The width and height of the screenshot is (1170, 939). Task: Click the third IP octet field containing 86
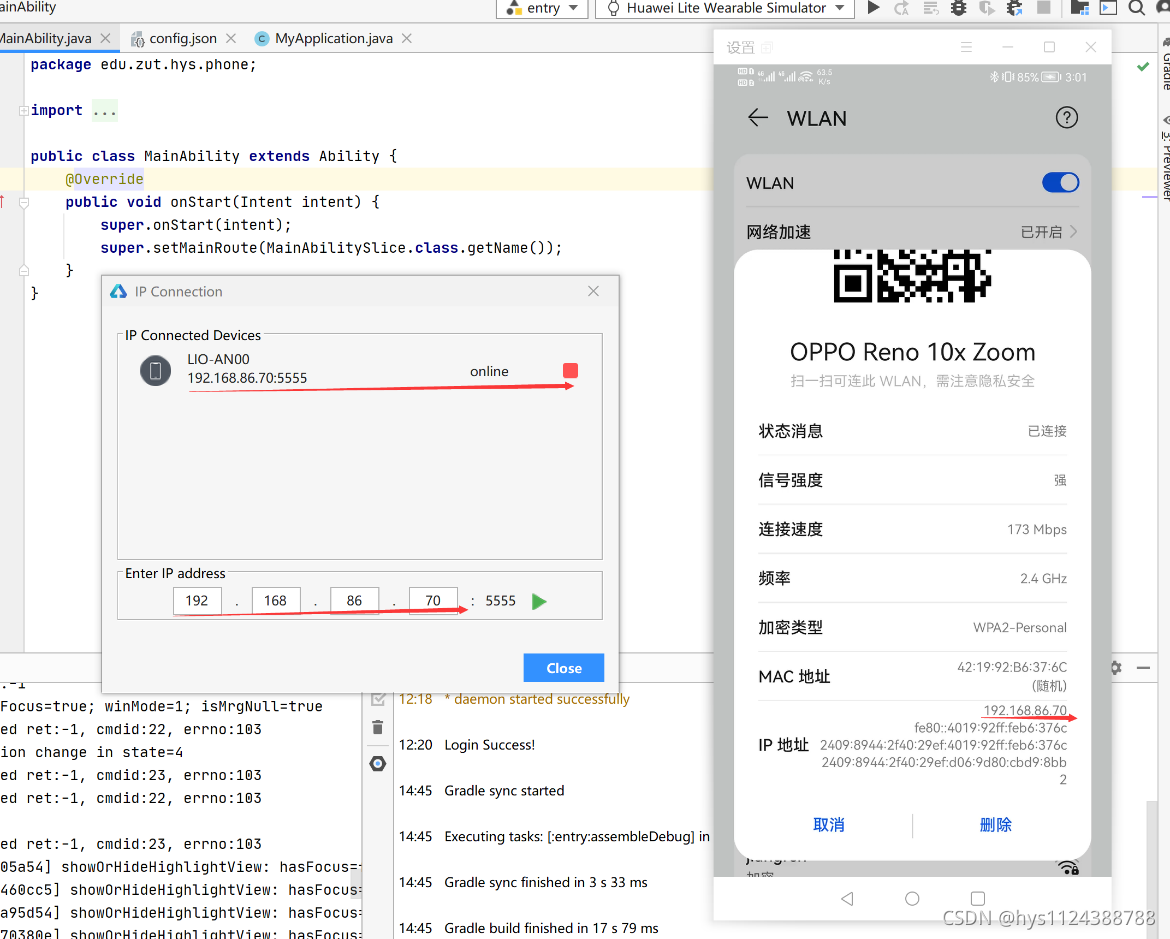pos(354,600)
